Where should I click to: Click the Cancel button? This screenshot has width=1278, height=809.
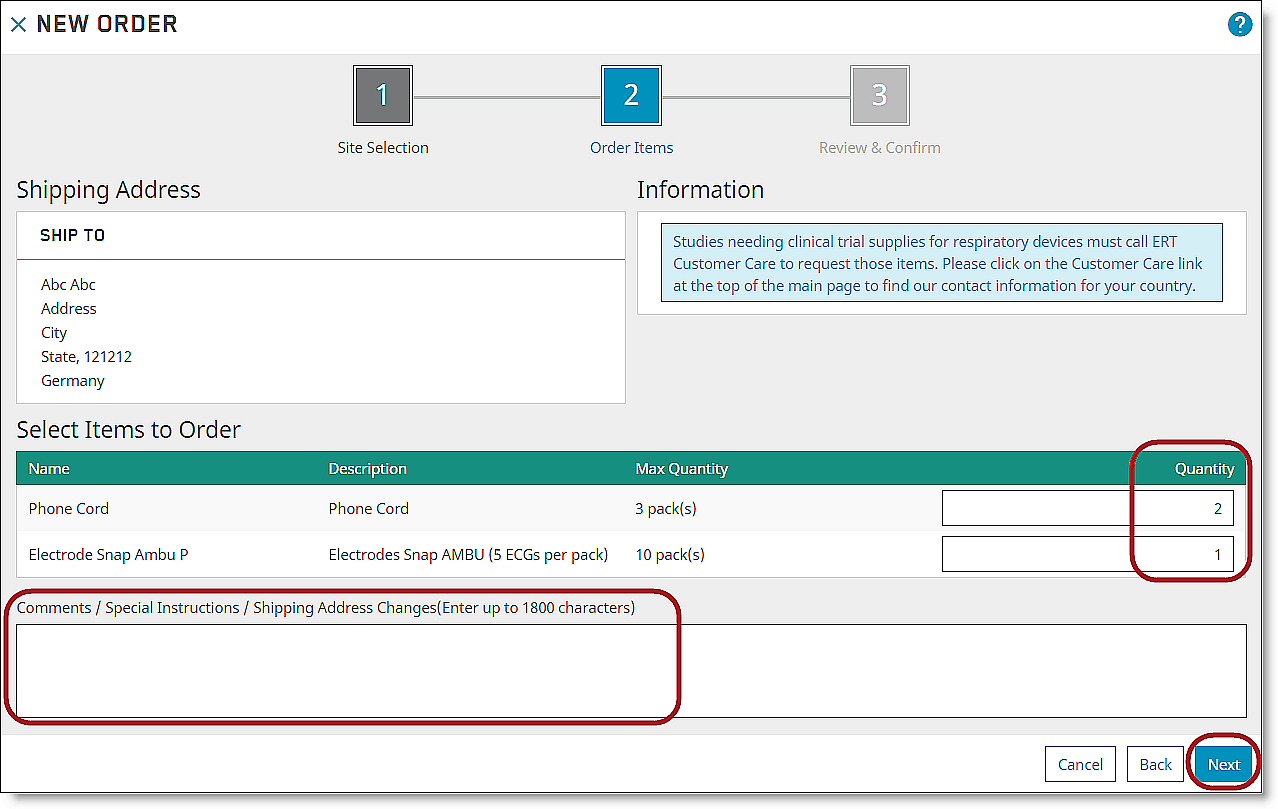(1080, 764)
